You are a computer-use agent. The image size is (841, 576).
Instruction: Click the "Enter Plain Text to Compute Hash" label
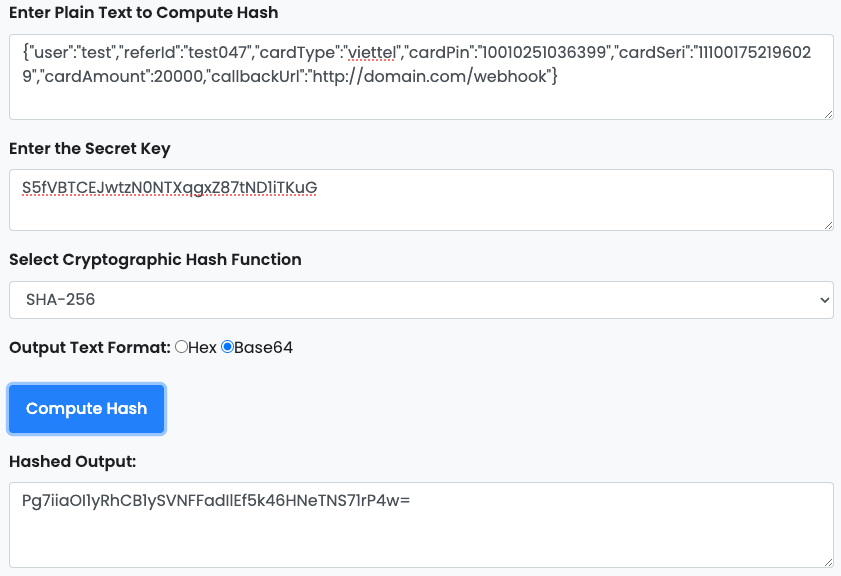[143, 13]
